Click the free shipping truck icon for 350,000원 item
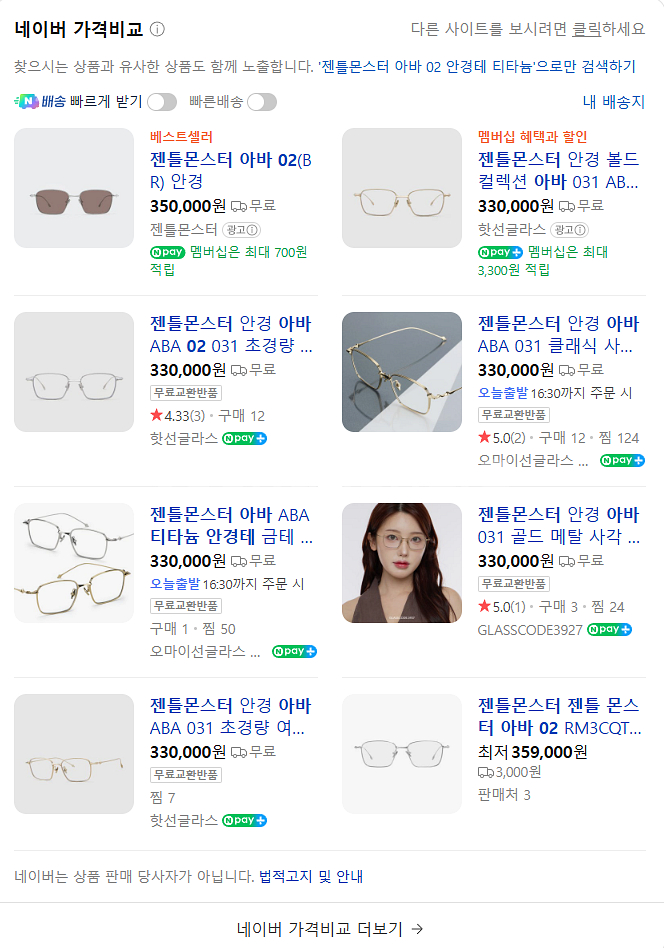 tap(239, 206)
